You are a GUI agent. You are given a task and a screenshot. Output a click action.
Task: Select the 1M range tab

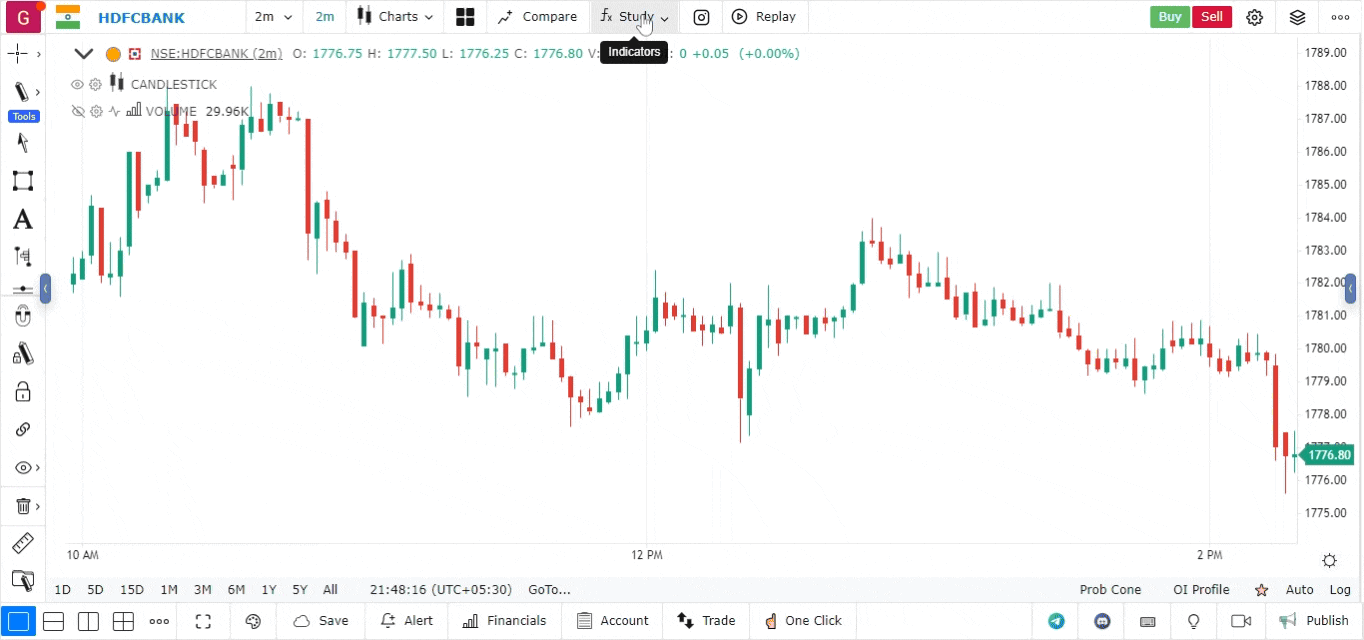pyautogui.click(x=169, y=590)
